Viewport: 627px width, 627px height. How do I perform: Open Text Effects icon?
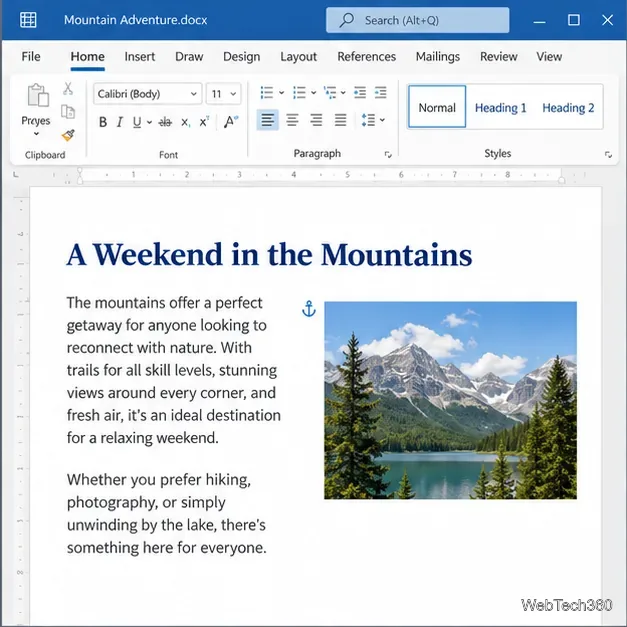click(x=230, y=122)
